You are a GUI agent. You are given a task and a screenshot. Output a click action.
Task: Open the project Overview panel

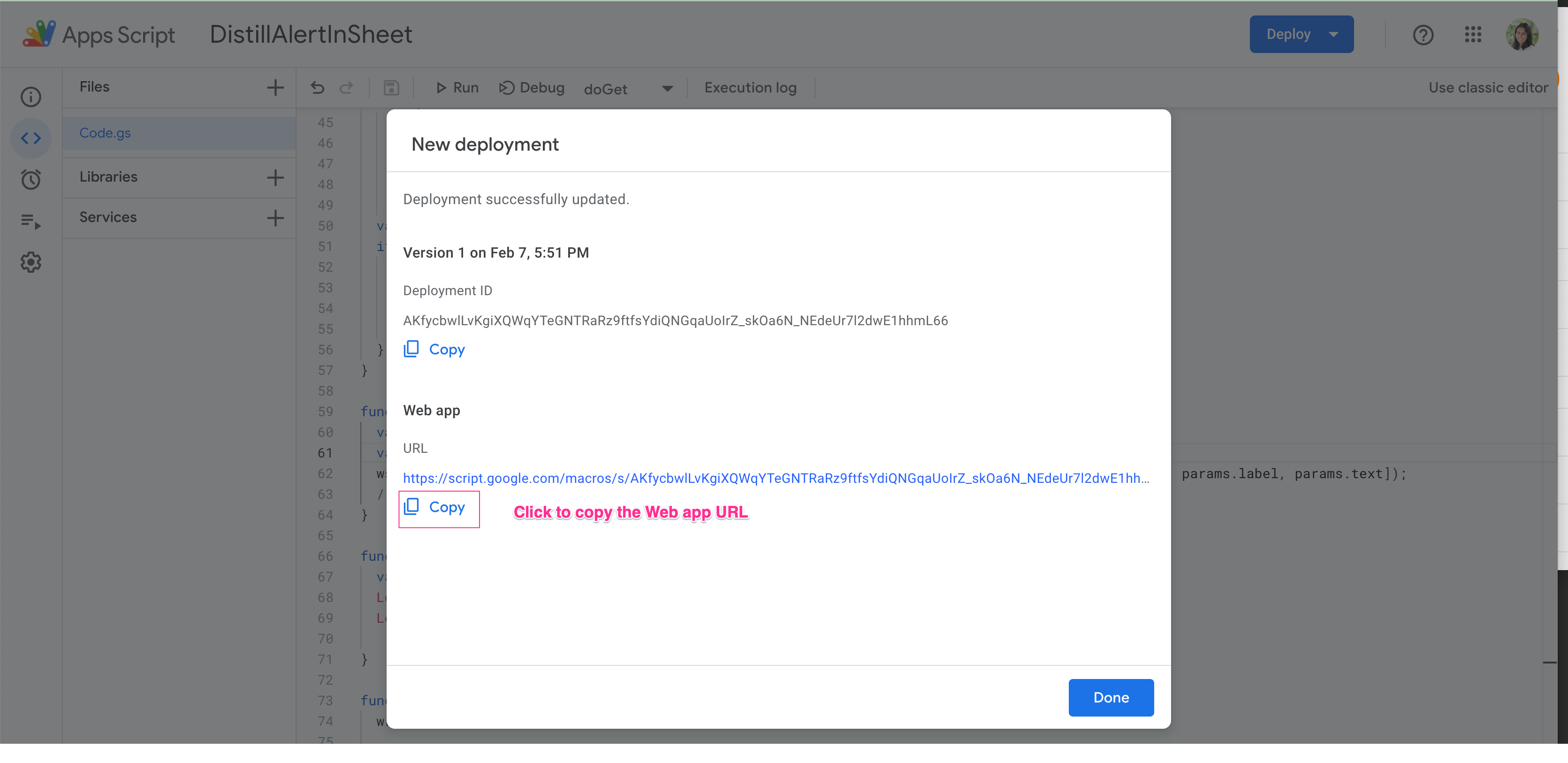pos(30,96)
